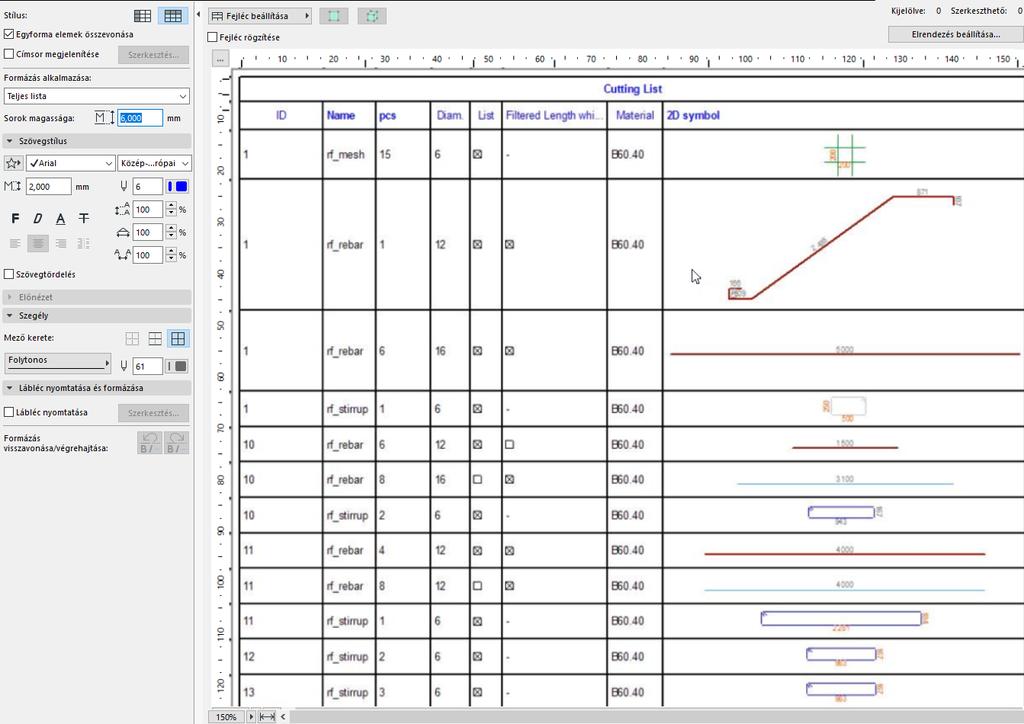Click the border pen number 61 field
This screenshot has height=724, width=1024.
tap(148, 366)
